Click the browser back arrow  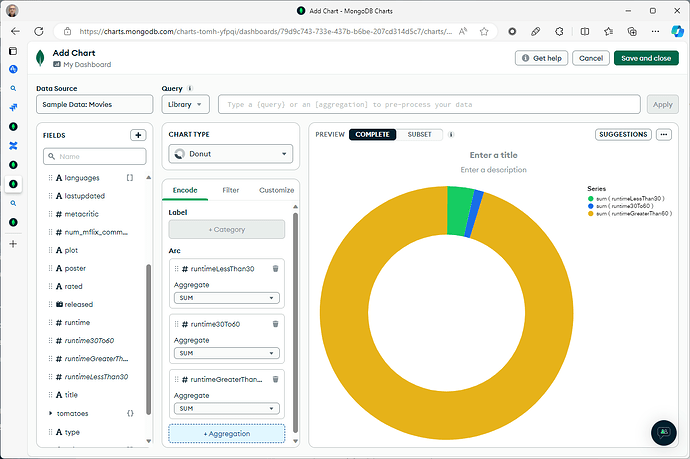click(15, 31)
